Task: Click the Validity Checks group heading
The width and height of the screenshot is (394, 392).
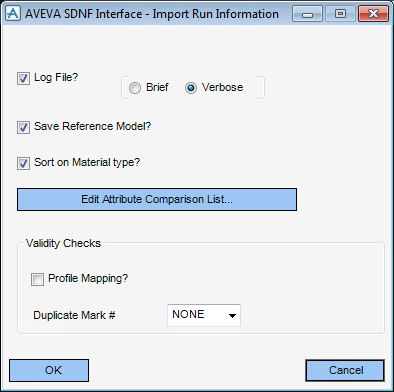Action: click(x=63, y=243)
